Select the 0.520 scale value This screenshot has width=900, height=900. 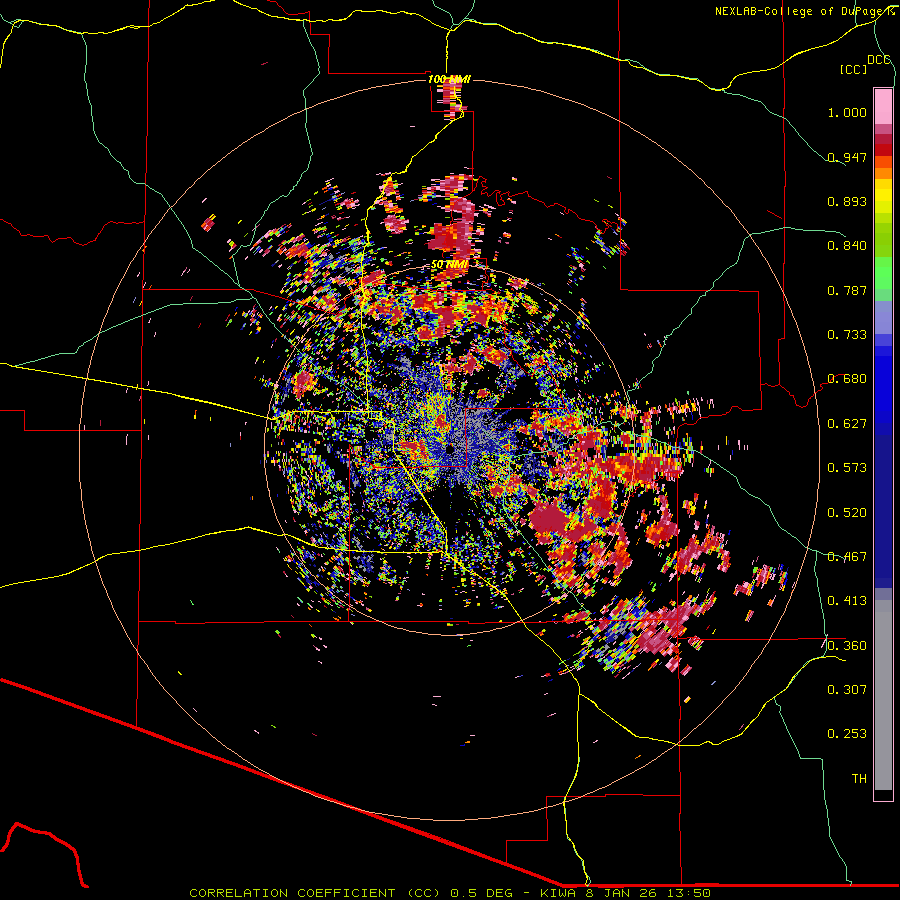(847, 512)
